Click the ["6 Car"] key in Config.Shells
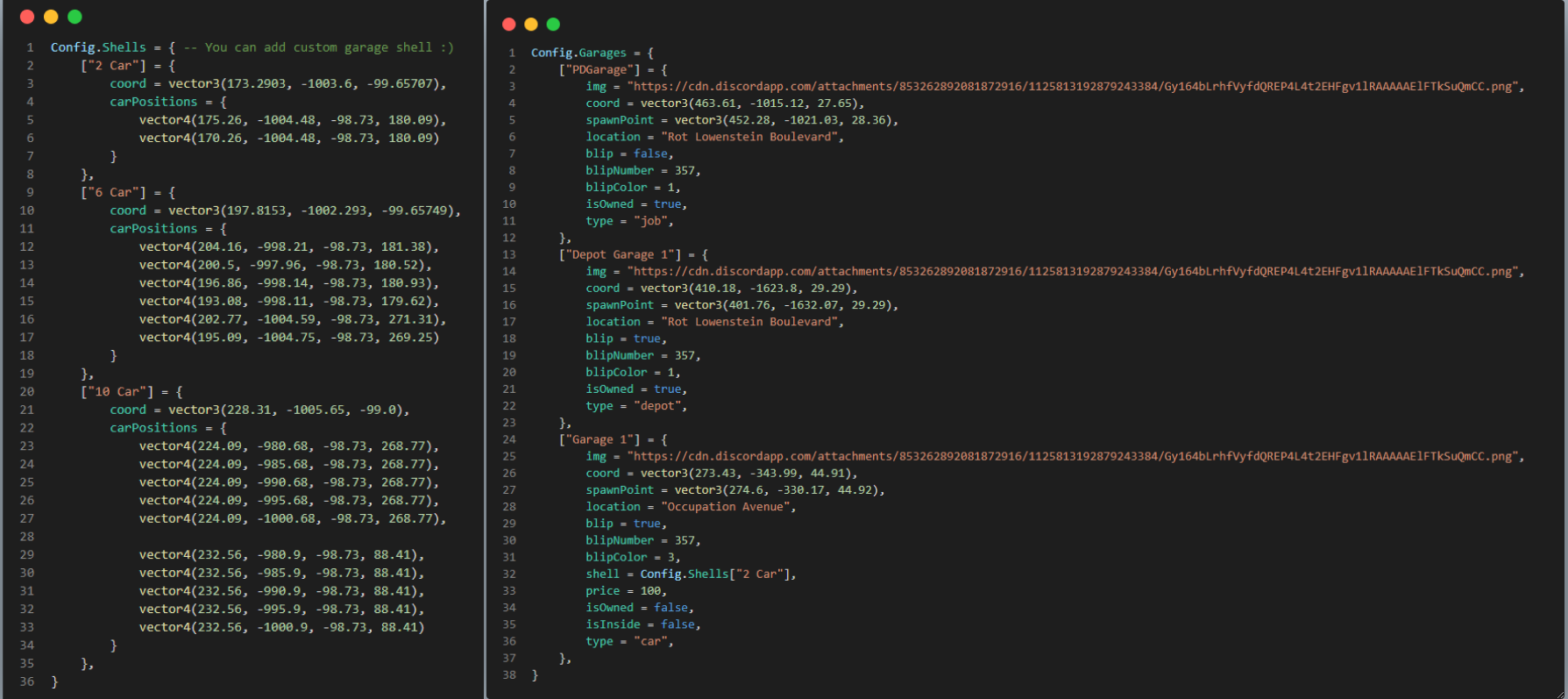Image resolution: width=1568 pixels, height=699 pixels. (x=114, y=192)
